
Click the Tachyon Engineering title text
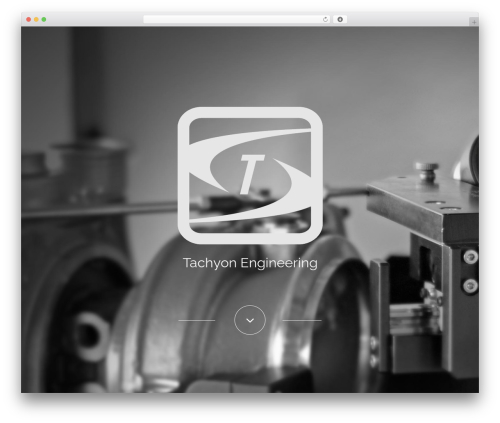[250, 263]
